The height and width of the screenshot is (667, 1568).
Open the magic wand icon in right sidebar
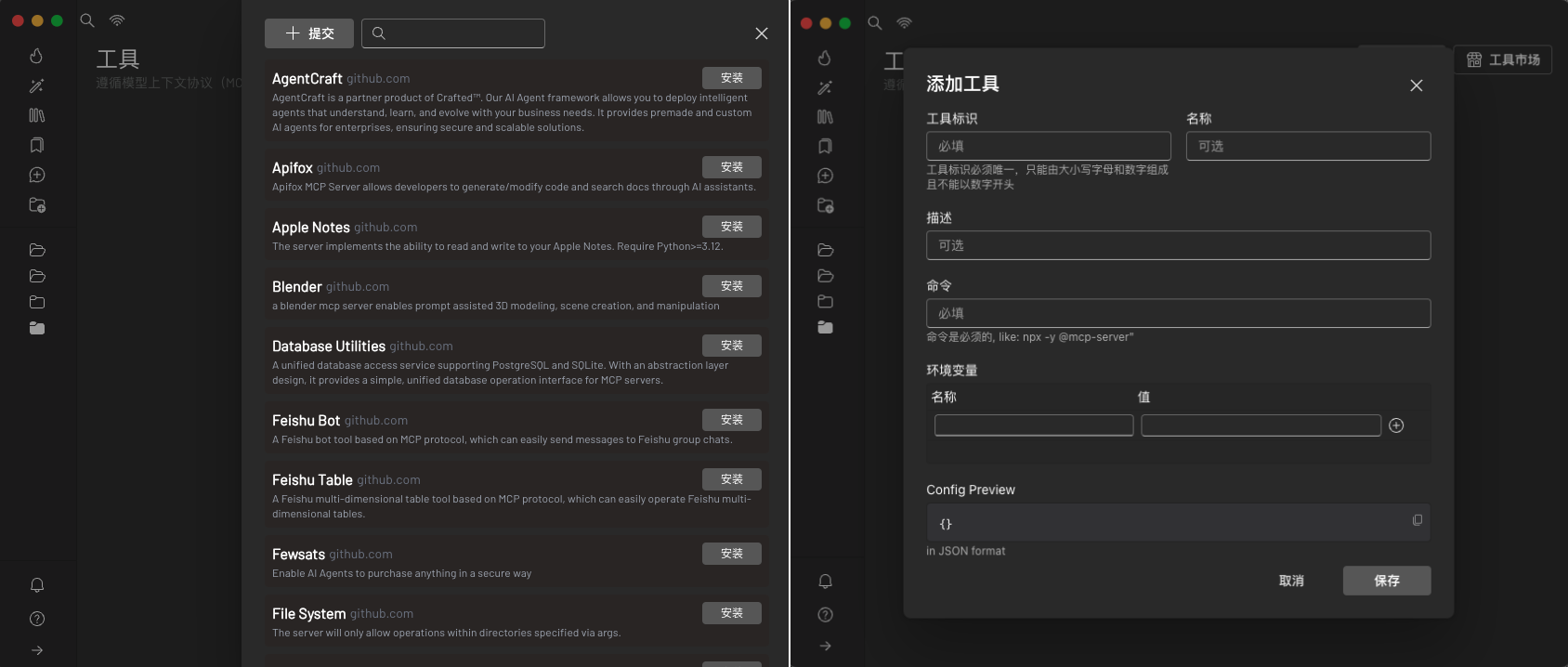pos(825,87)
